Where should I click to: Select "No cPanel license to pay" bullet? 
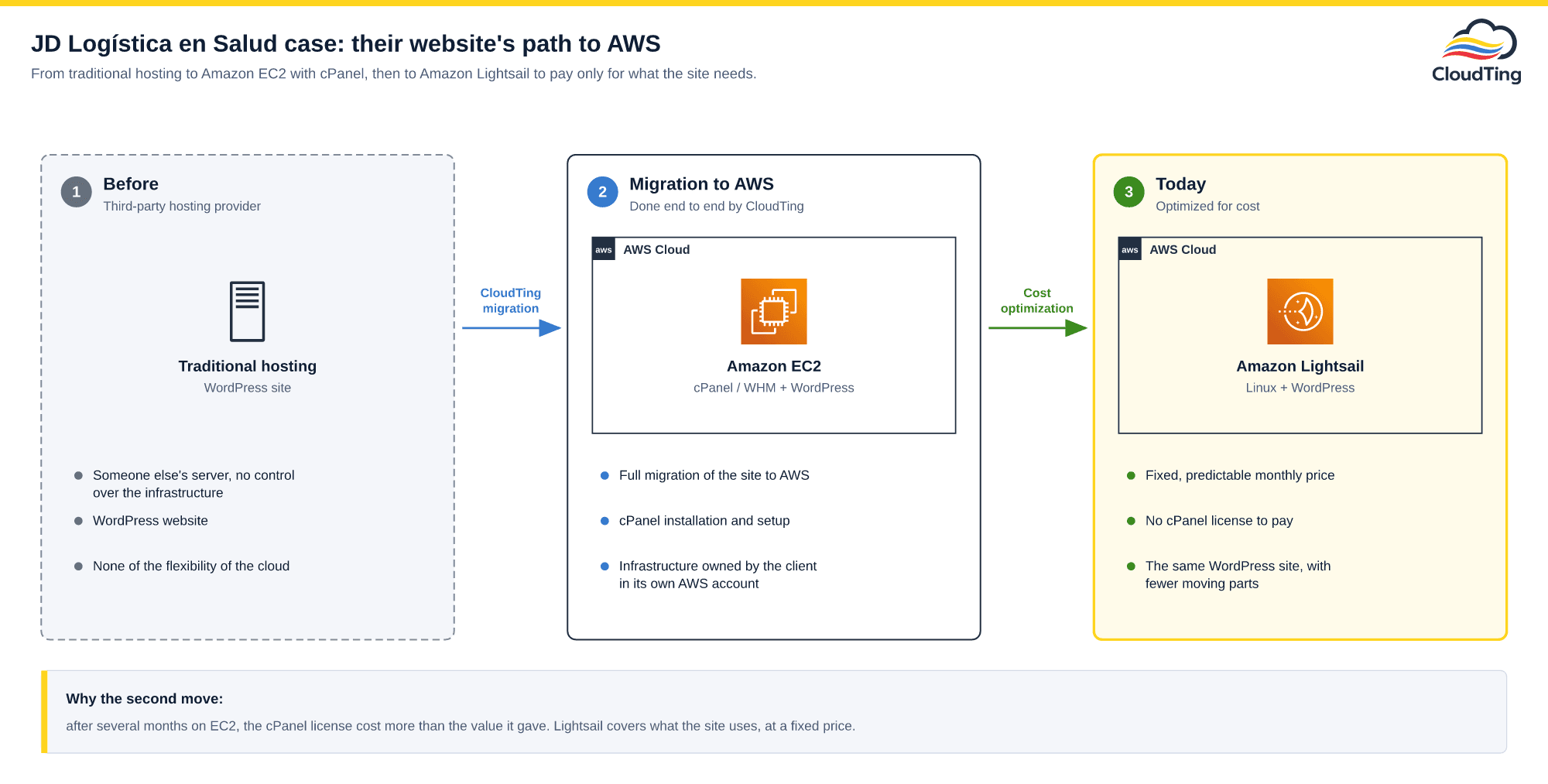point(1219,521)
